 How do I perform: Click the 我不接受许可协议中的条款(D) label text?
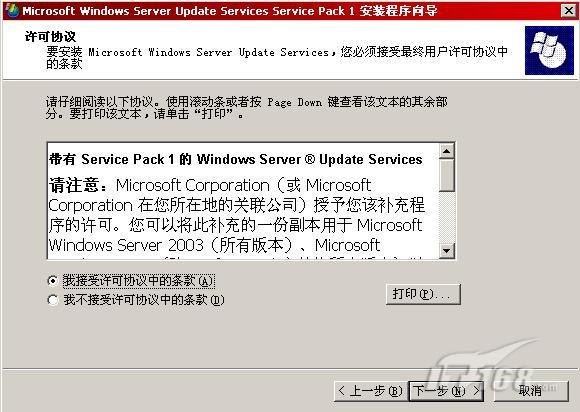tap(144, 300)
